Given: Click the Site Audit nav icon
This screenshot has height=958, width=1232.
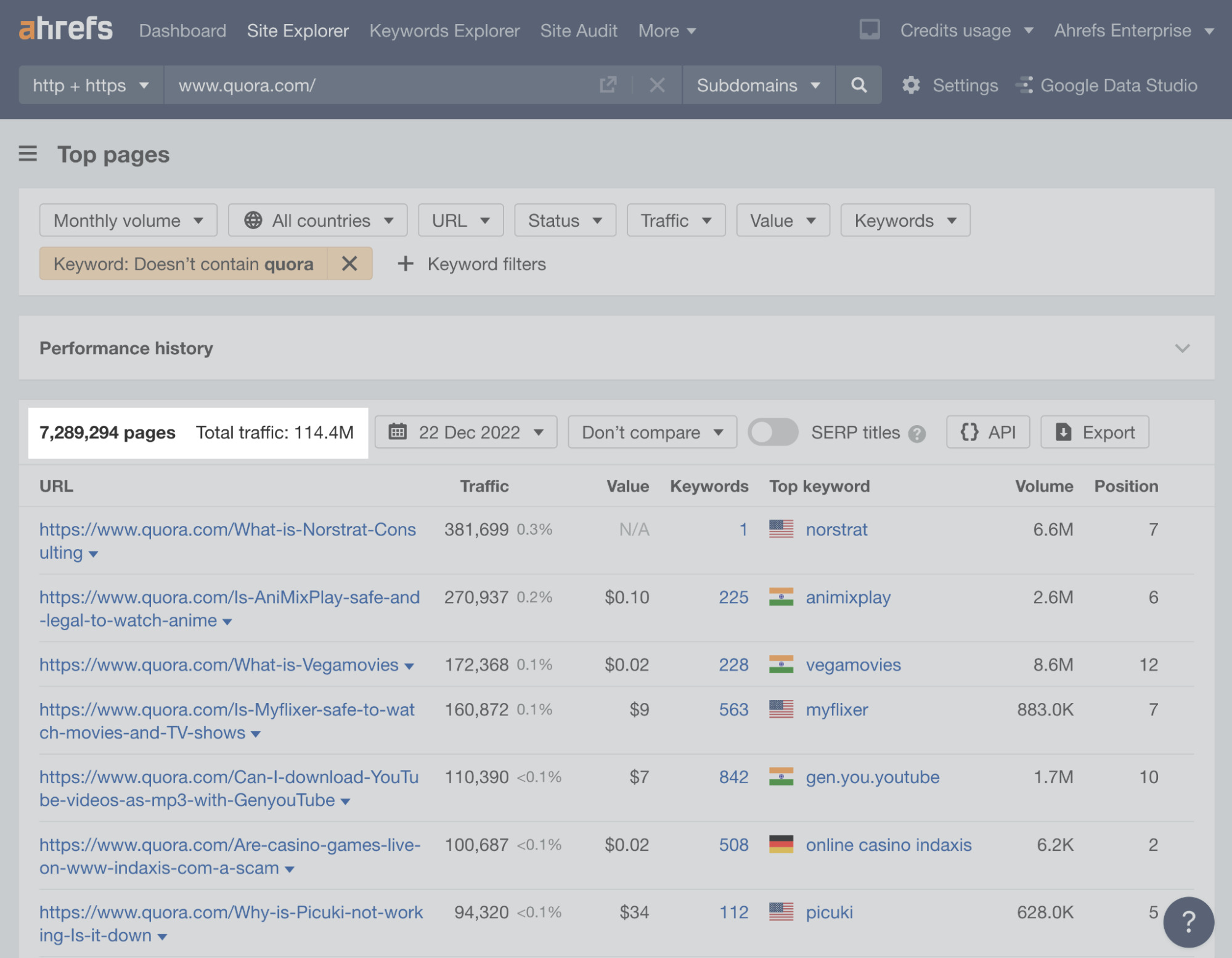Looking at the screenshot, I should 579,29.
